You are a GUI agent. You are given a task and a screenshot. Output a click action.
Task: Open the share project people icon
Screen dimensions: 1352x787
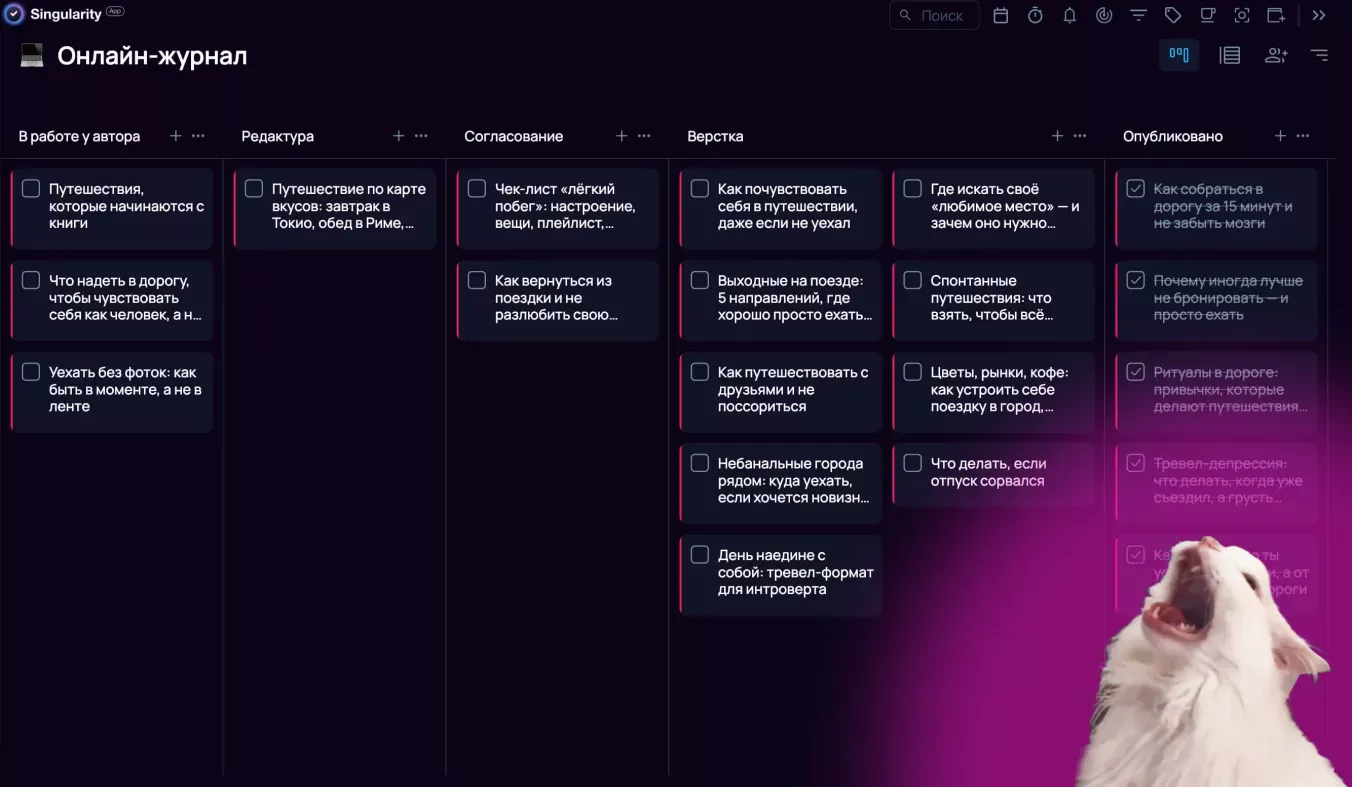[x=1276, y=55]
